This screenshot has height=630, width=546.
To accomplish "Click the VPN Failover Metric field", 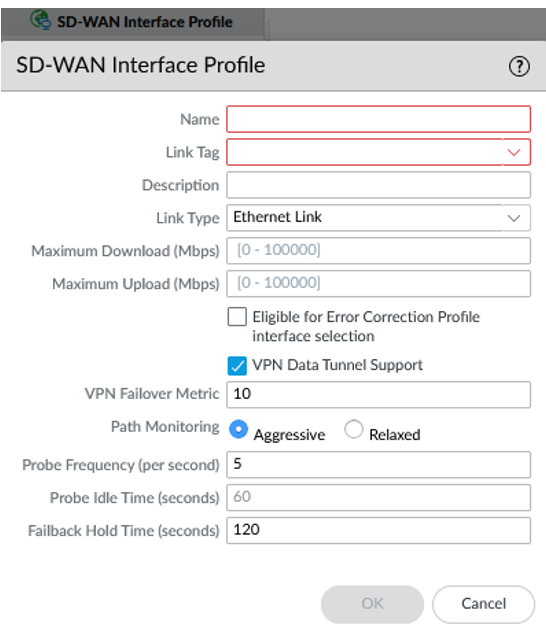I will (378, 395).
